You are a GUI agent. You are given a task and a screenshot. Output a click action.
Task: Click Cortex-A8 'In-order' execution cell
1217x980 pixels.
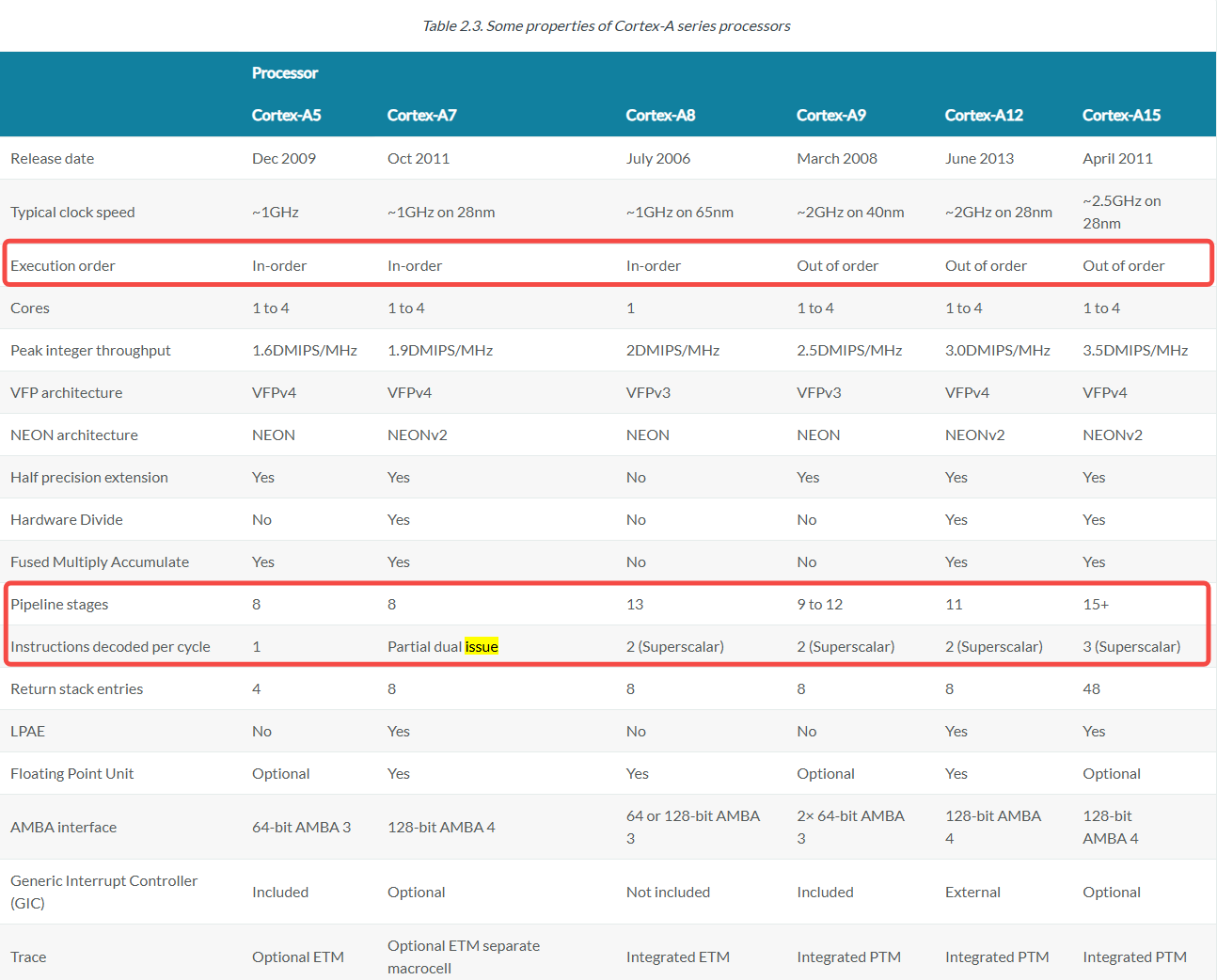654,266
